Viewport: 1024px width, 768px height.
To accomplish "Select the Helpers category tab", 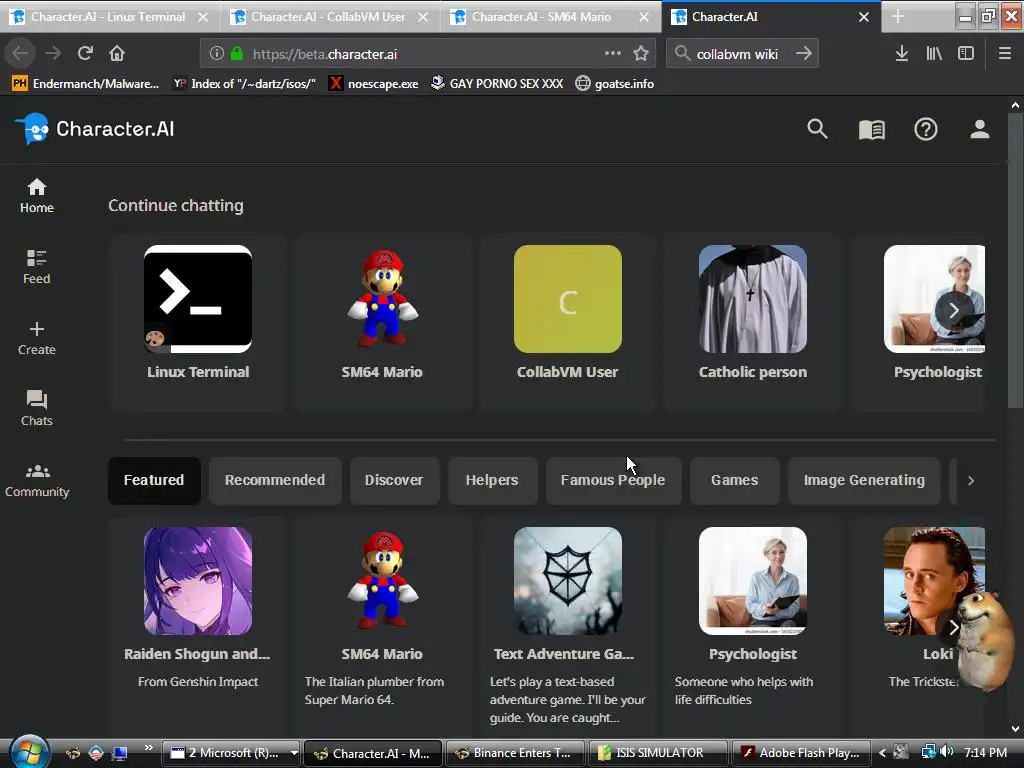I will click(x=492, y=481).
